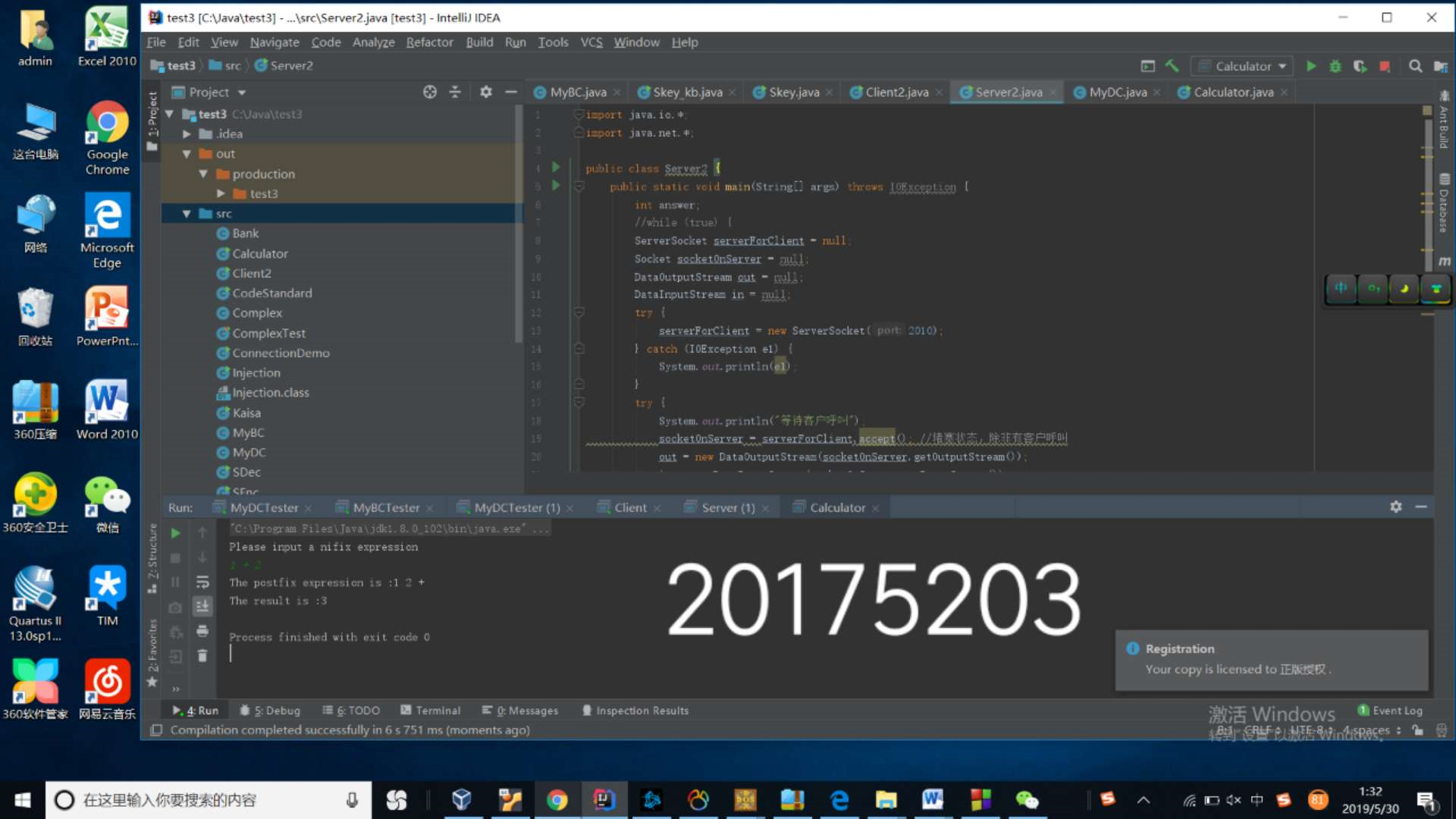Switch to the MyDC.java editor tab
The height and width of the screenshot is (819, 1456).
tap(1117, 92)
